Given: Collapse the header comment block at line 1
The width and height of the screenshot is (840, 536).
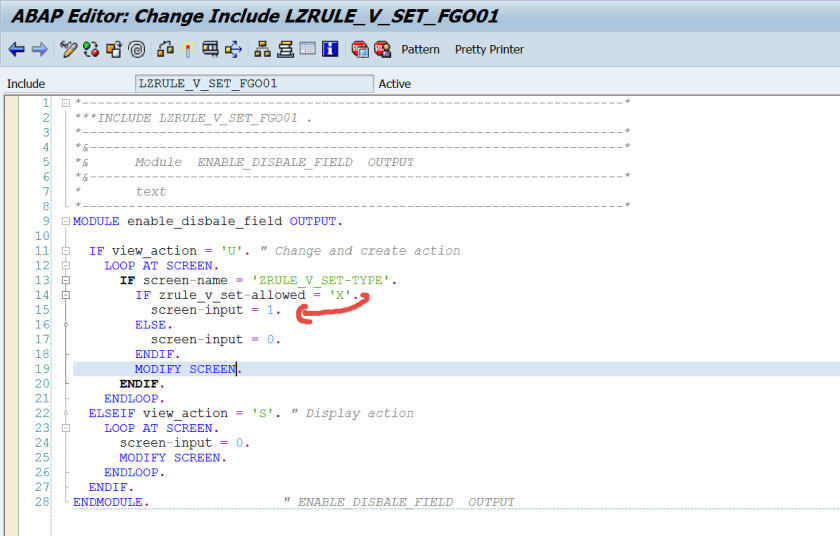Looking at the screenshot, I should 65,103.
